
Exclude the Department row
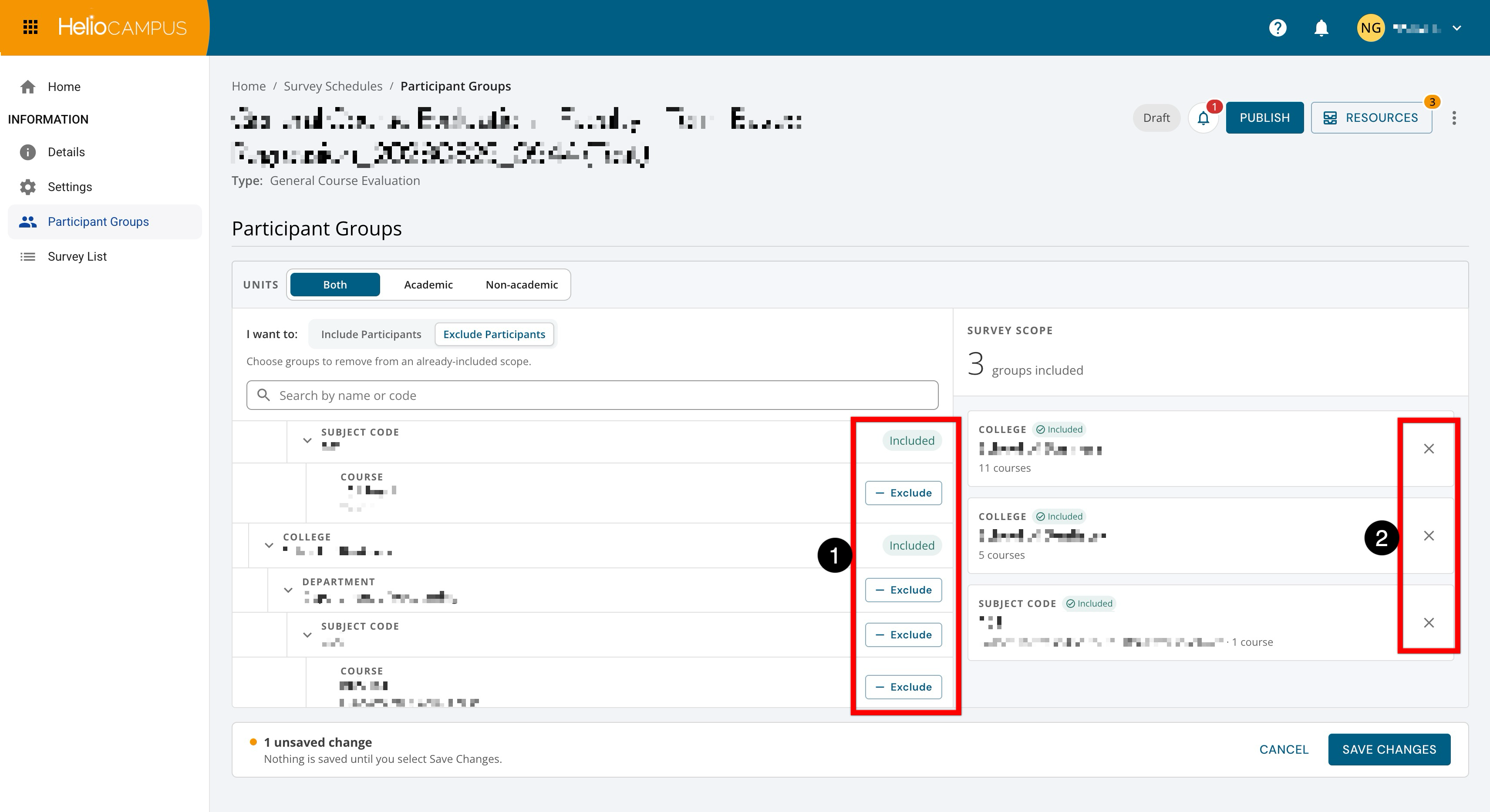pos(903,590)
